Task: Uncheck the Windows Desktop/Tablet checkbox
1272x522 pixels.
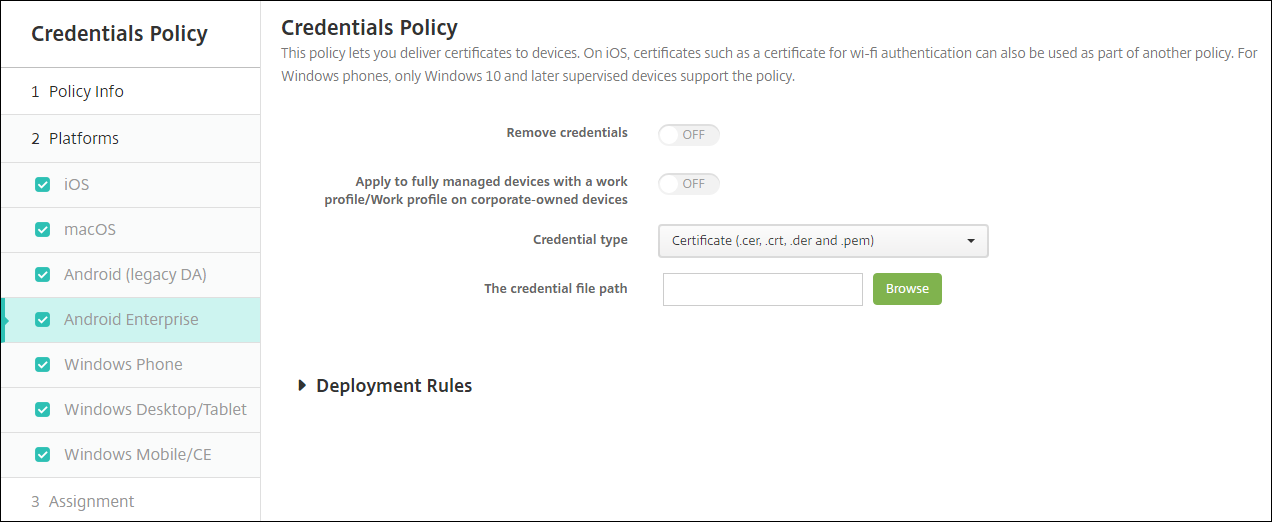Action: click(42, 410)
